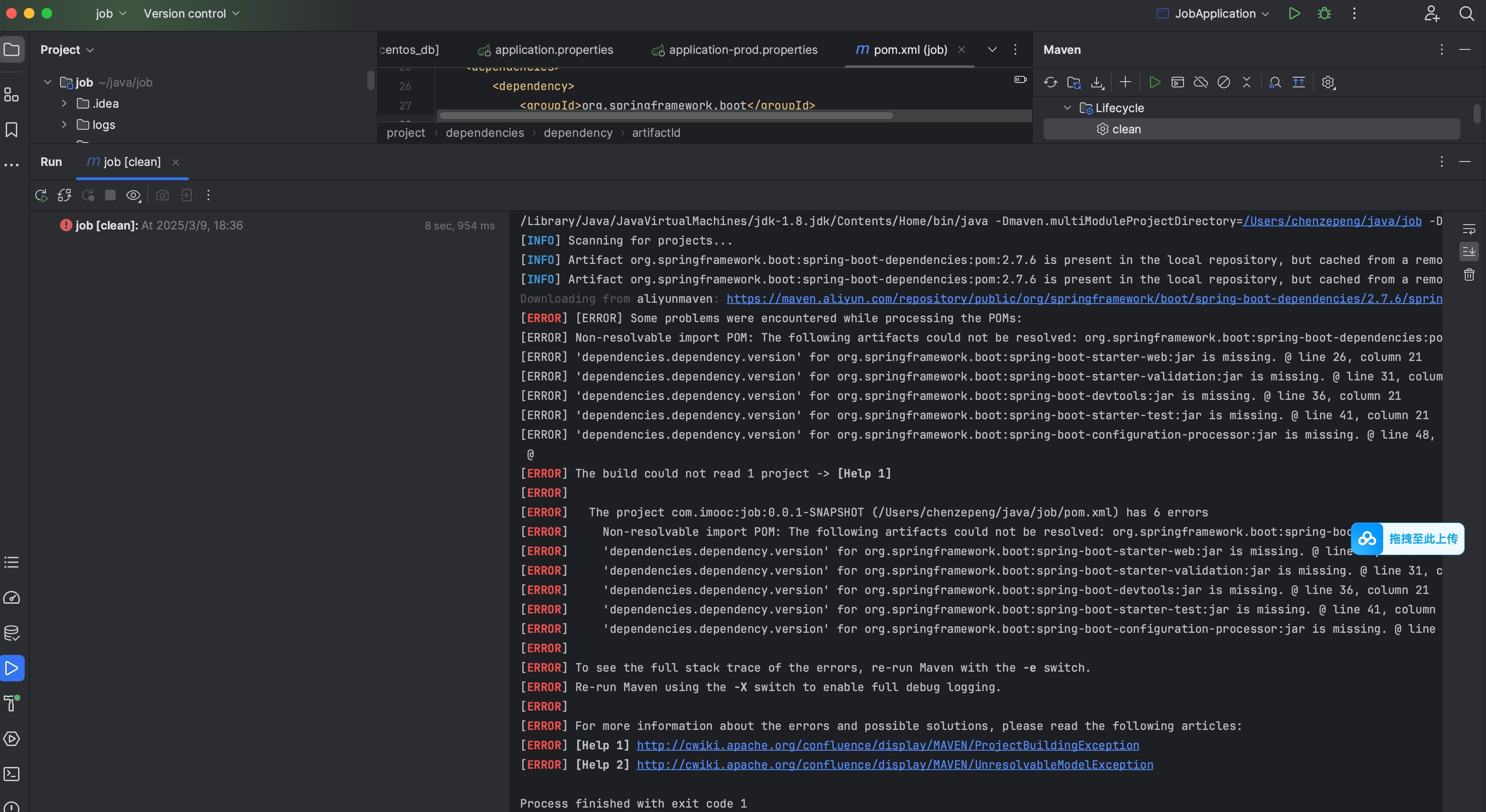Open maven.aliyun.com download link

[x=1084, y=299]
